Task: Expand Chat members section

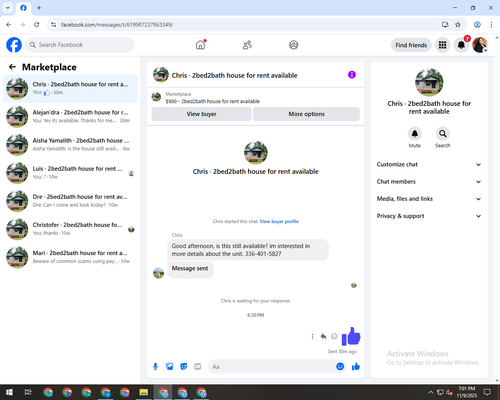Action: (x=429, y=182)
